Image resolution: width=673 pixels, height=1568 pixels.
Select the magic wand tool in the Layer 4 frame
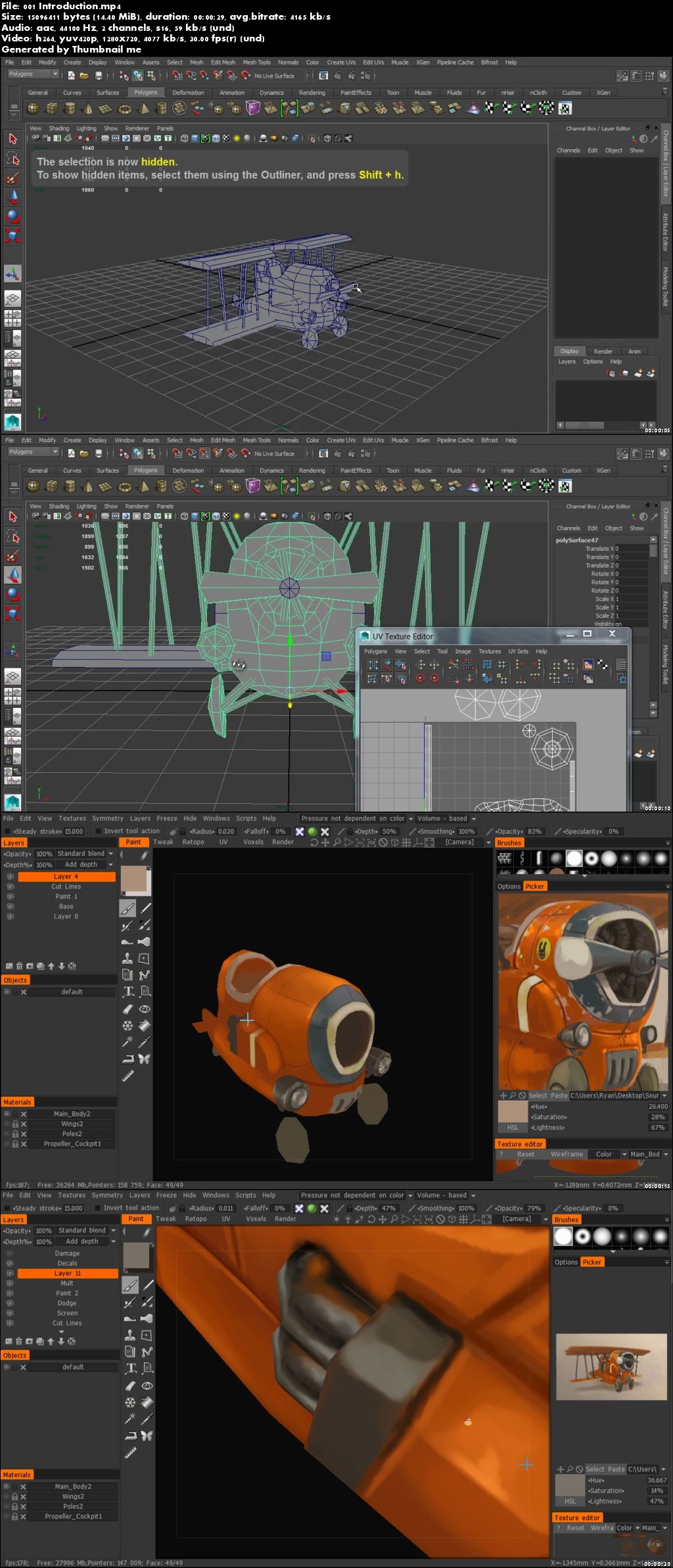[x=128, y=1042]
